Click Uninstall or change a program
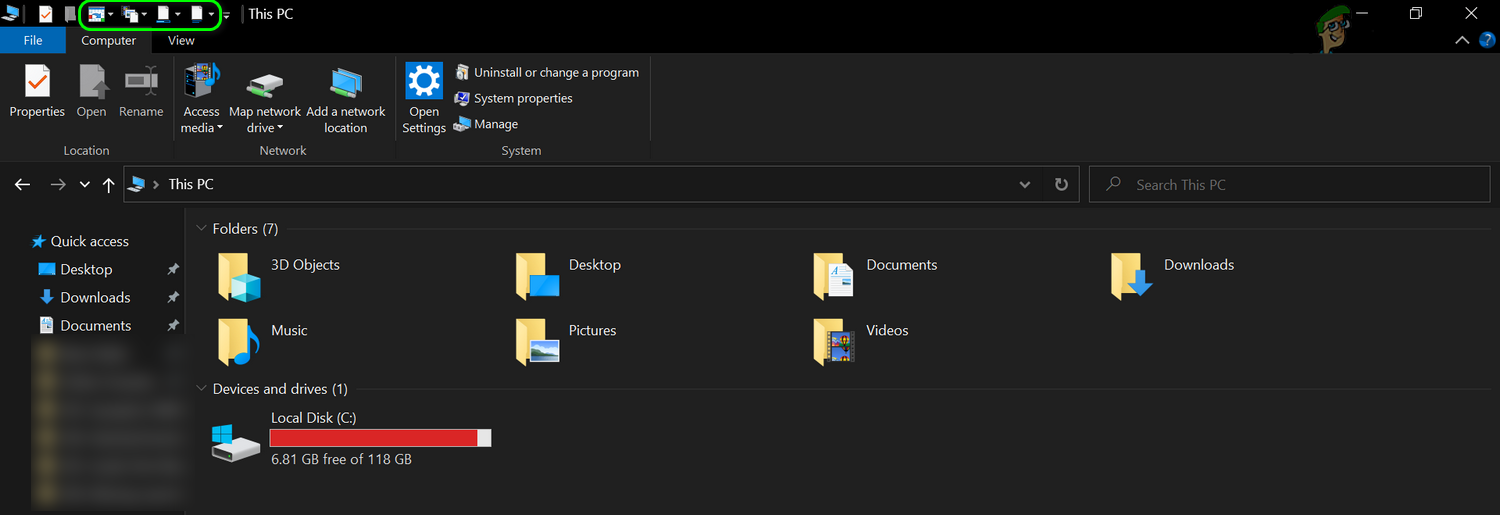Viewport: 1500px width, 515px height. (x=556, y=72)
